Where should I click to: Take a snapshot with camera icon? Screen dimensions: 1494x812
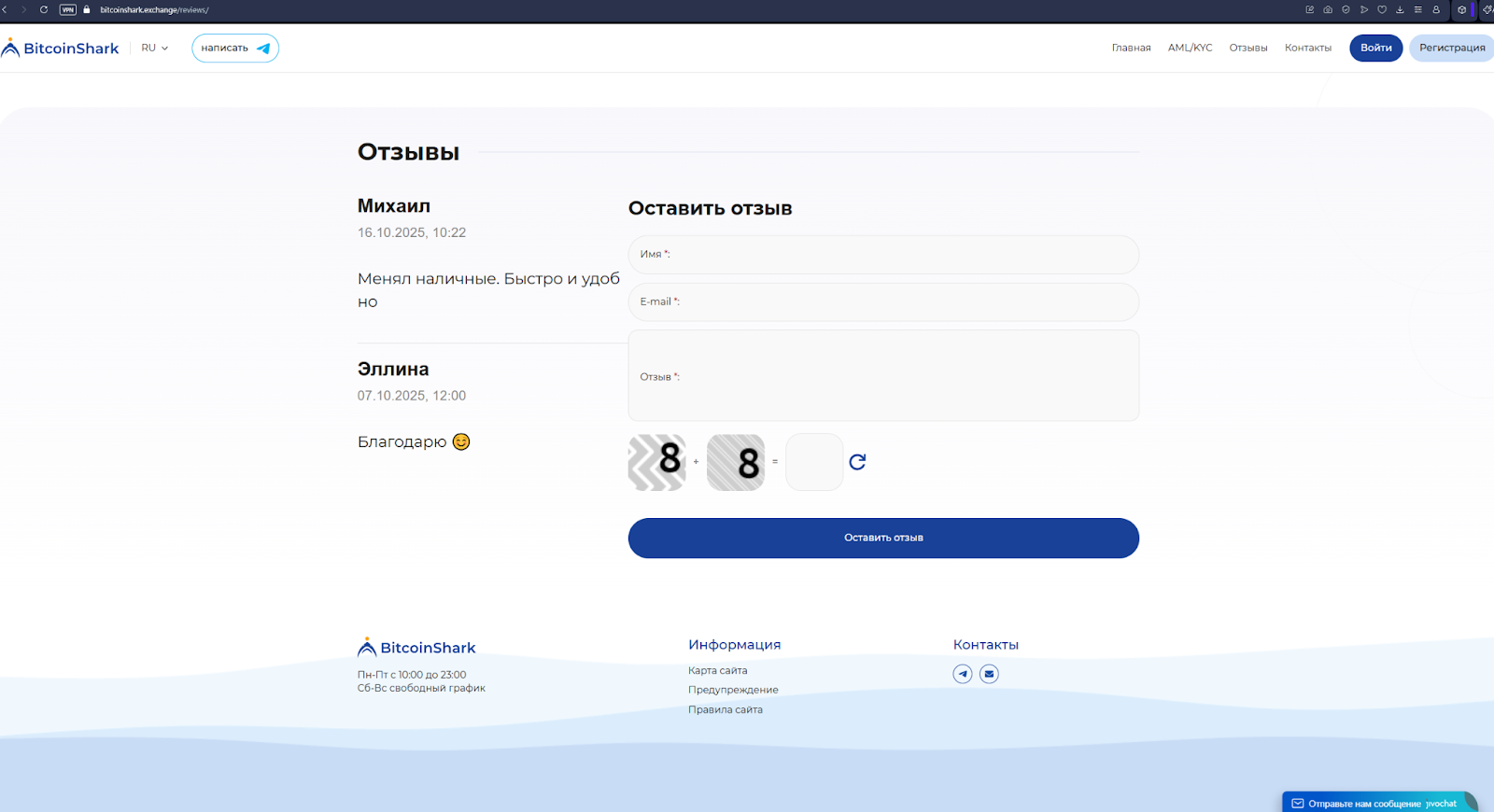click(1328, 9)
